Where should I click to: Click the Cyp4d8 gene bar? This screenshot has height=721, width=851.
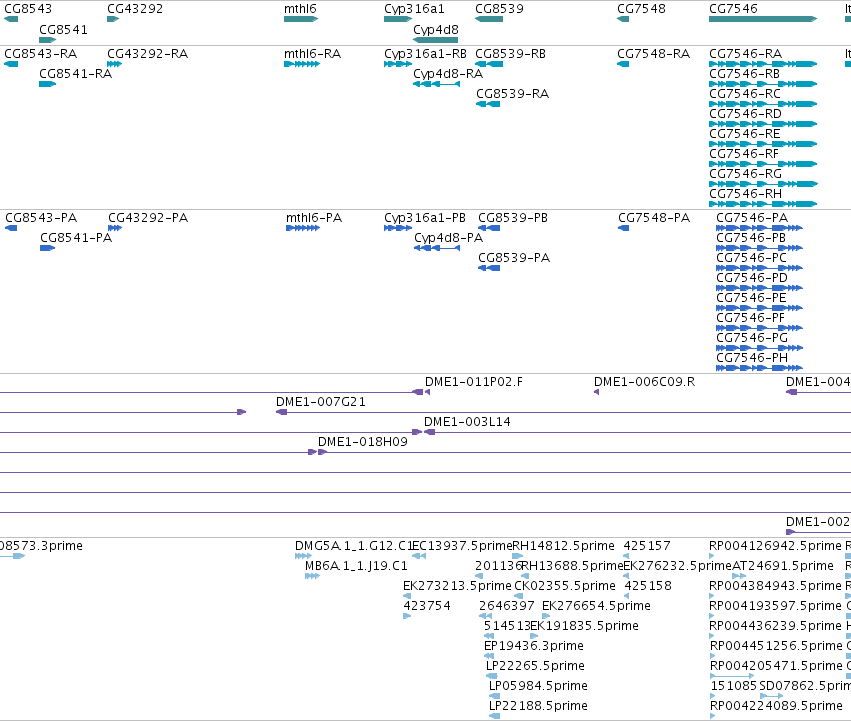pyautogui.click(x=435, y=40)
